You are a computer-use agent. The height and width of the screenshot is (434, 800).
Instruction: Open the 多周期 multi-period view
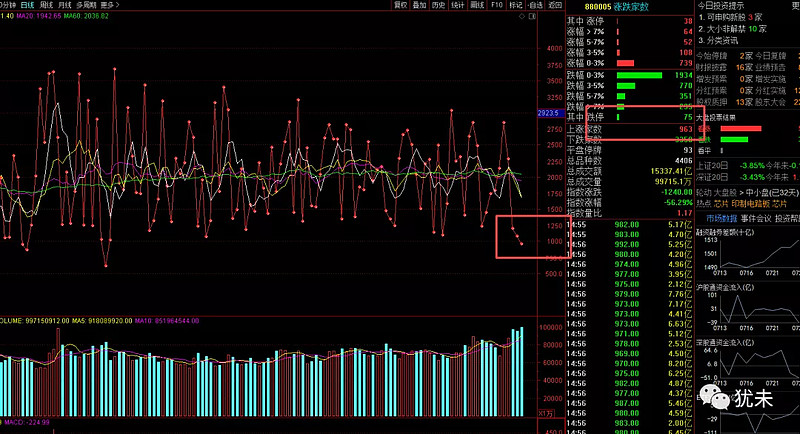(87, 5)
